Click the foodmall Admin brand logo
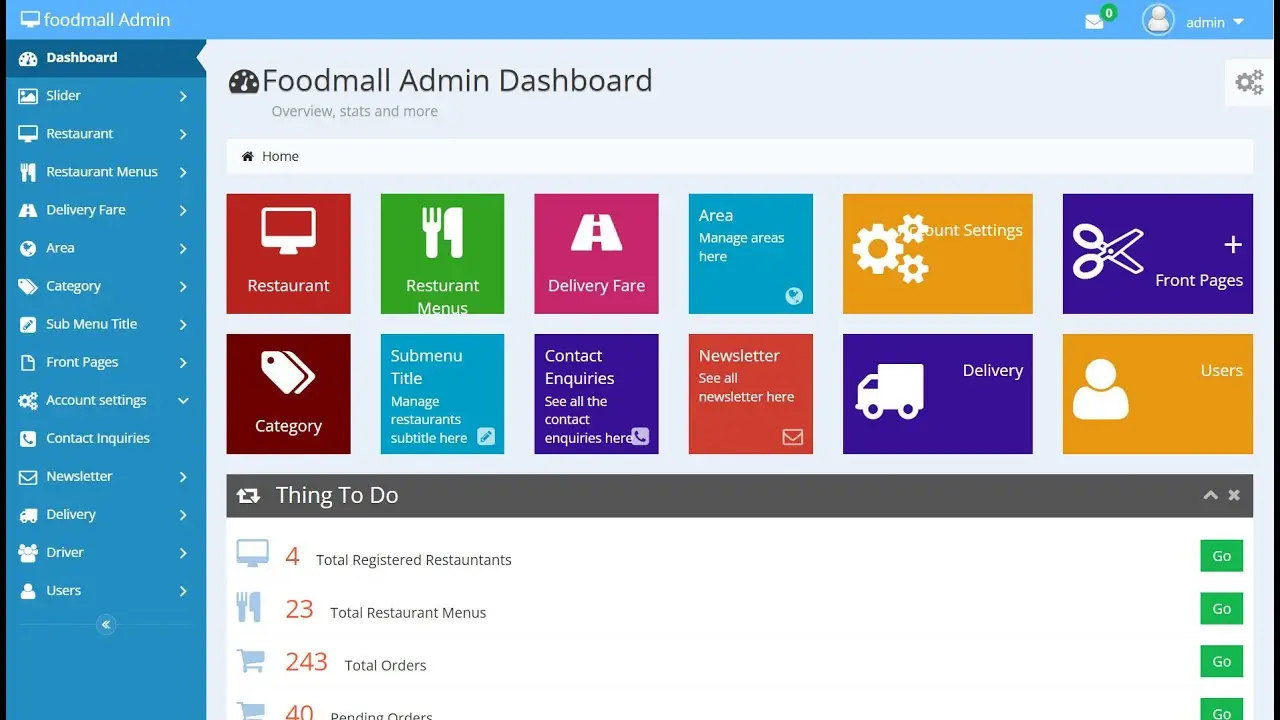The image size is (1280, 720). click(95, 19)
